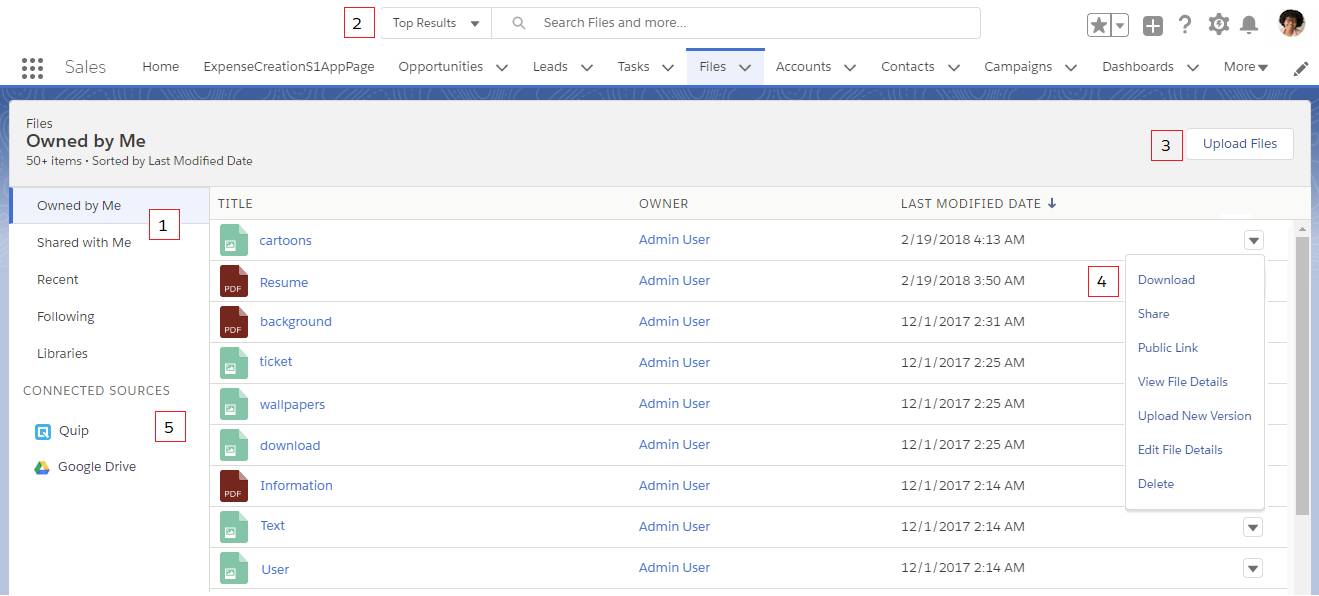Expand the Opportunities tab chevron

point(502,68)
